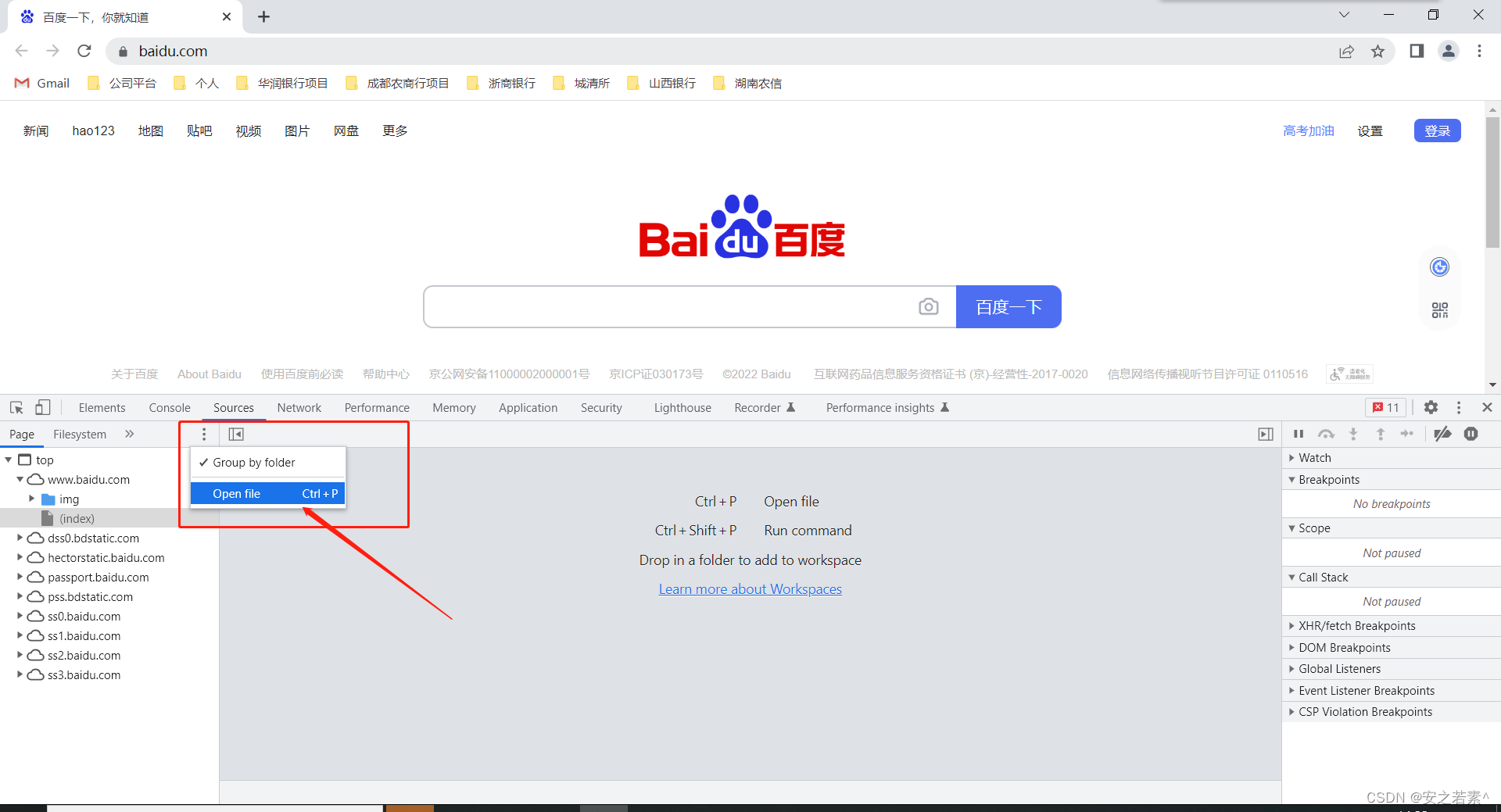Expand Event Listener Breakpoints section
The image size is (1501, 812).
tap(1392, 691)
